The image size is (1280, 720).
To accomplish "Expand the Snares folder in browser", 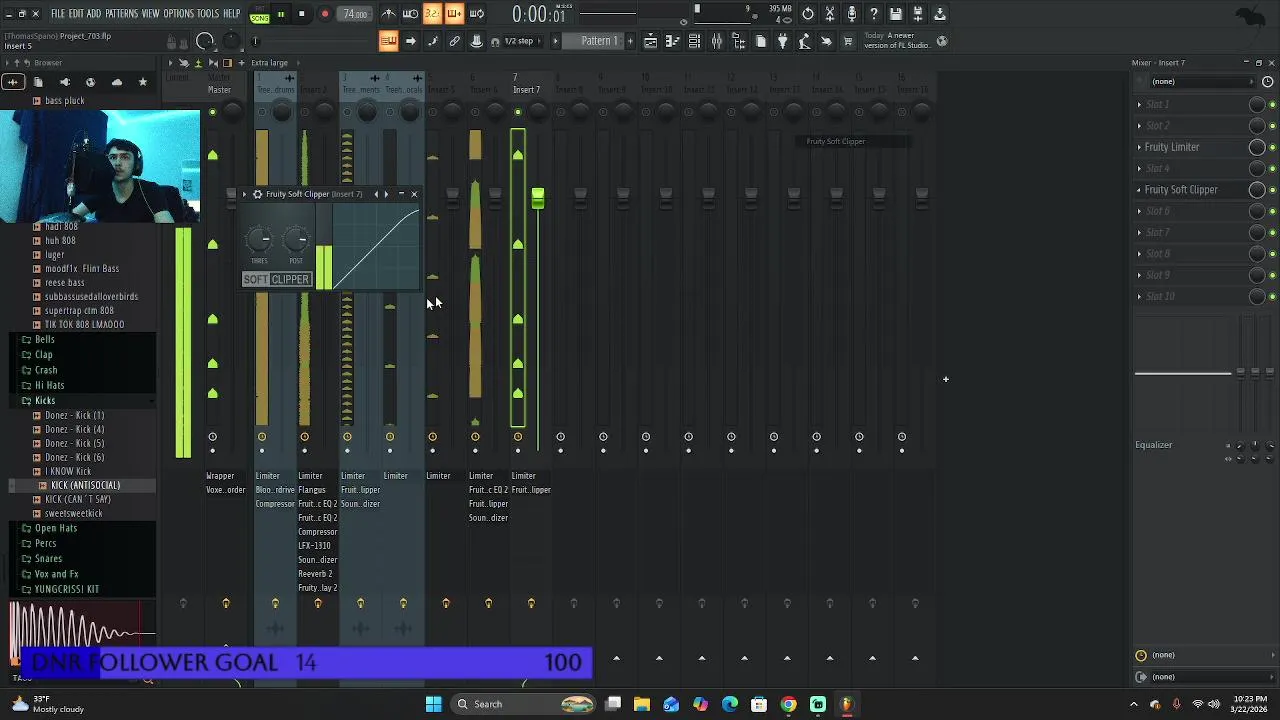I will (x=48, y=559).
